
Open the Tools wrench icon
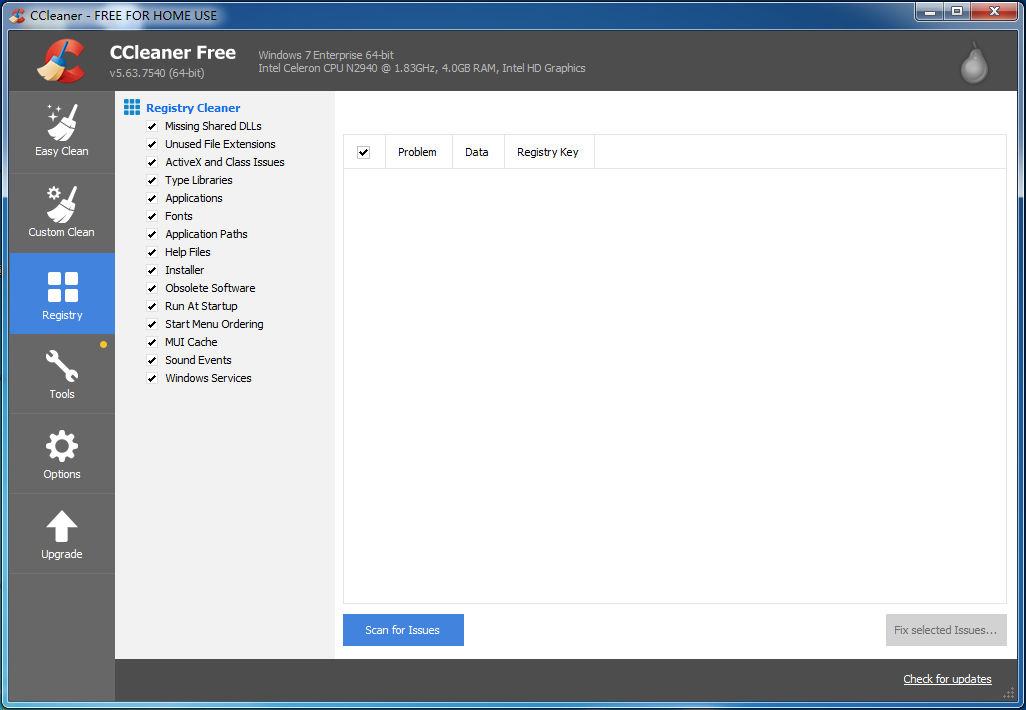click(x=62, y=366)
